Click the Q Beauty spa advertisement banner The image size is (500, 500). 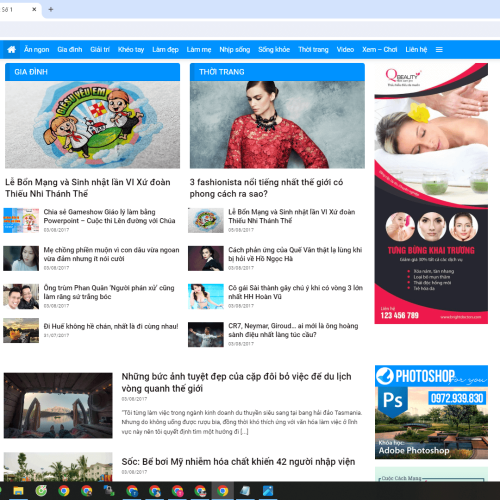(431, 193)
